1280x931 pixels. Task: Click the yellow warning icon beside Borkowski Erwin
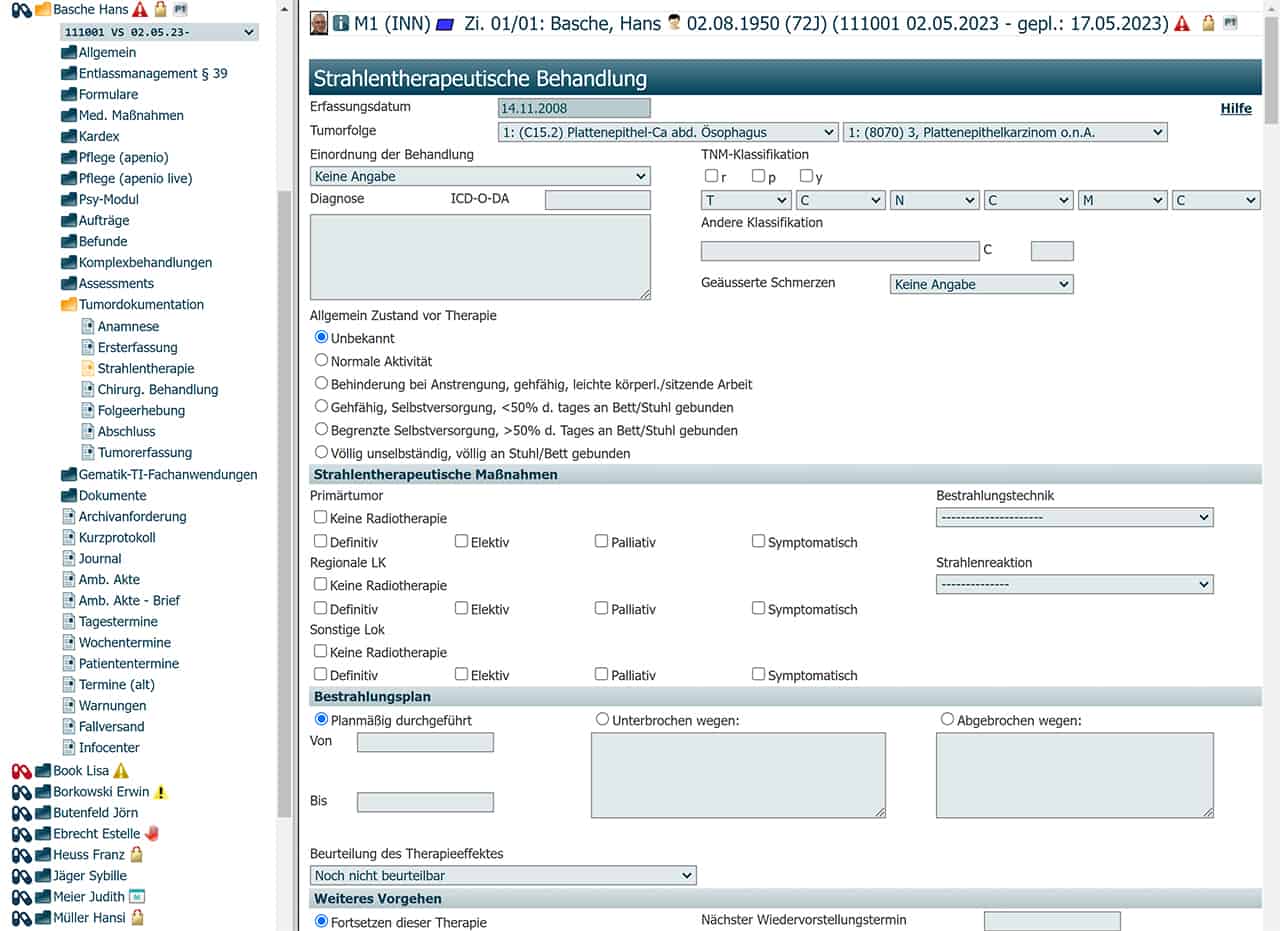pyautogui.click(x=161, y=792)
